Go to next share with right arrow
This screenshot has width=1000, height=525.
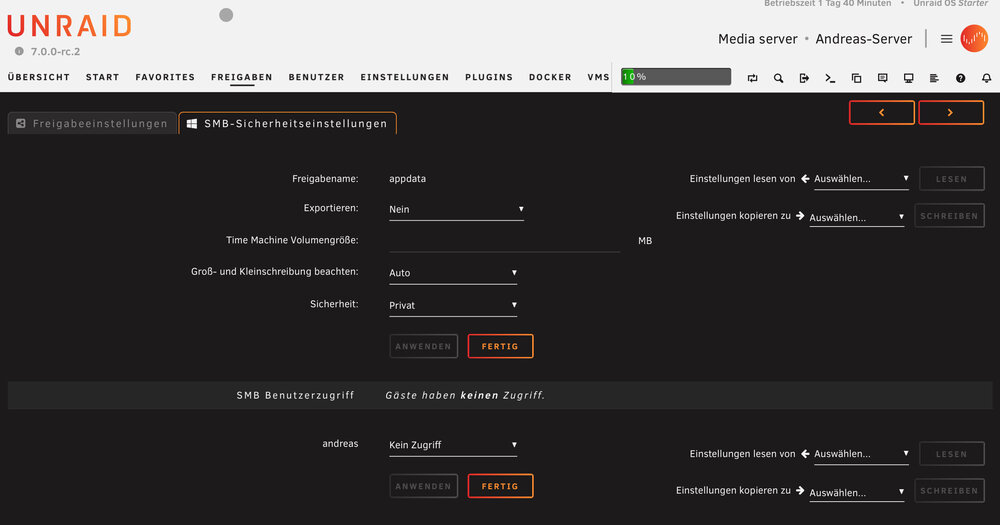tap(951, 112)
